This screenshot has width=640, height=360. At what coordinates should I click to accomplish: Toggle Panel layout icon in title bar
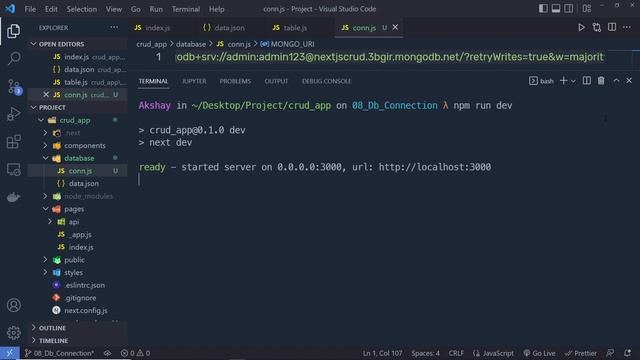(x=556, y=9)
